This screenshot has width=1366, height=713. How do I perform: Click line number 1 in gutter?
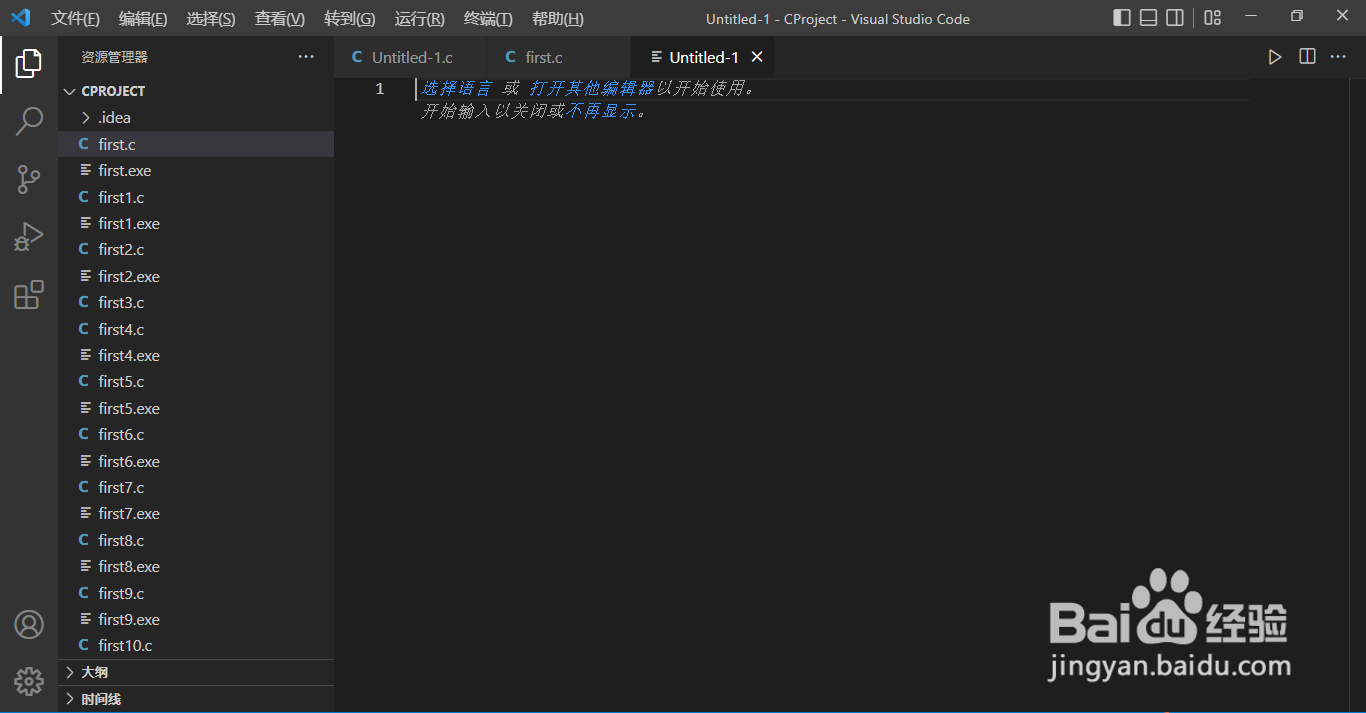379,89
